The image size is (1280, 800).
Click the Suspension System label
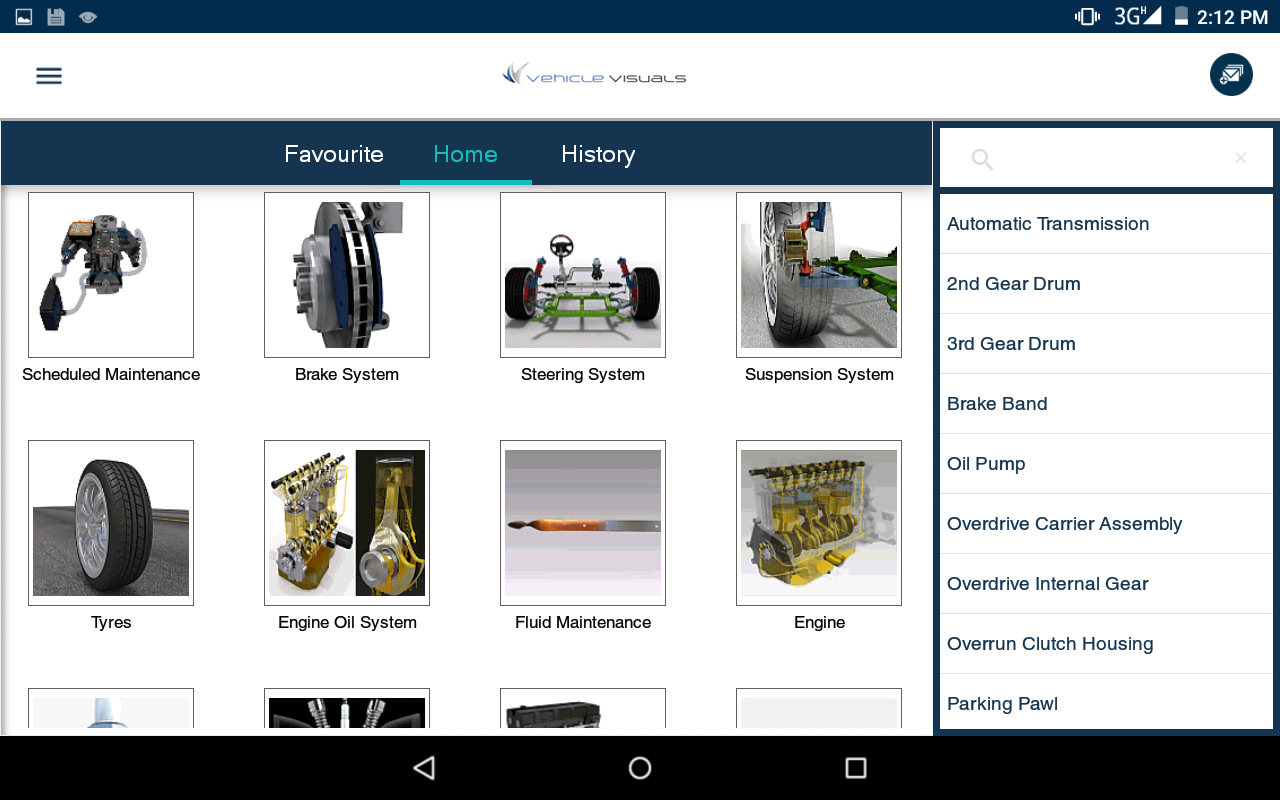click(x=819, y=374)
